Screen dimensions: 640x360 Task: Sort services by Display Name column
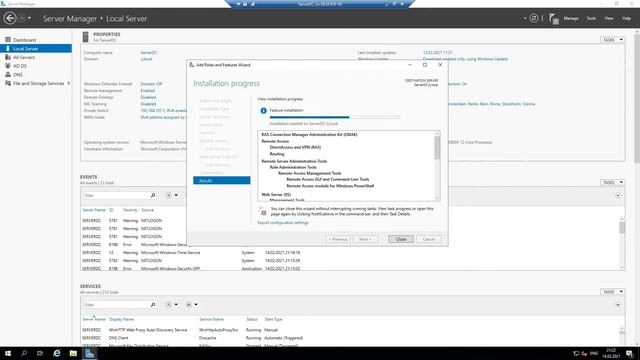tap(121, 319)
